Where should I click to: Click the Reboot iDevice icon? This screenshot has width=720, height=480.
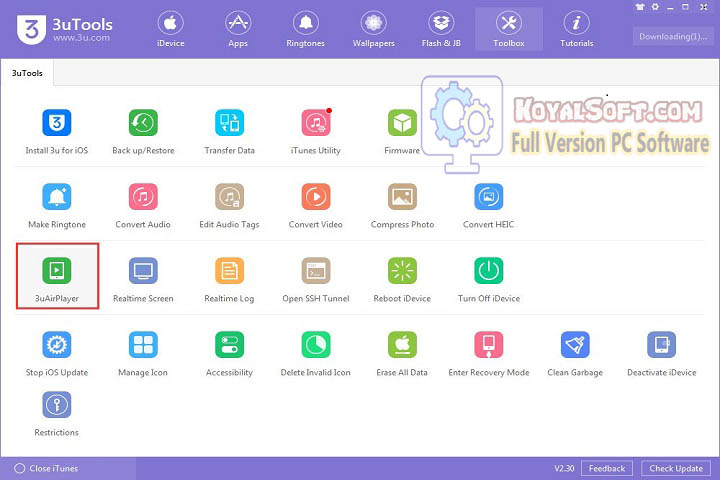click(x=402, y=271)
